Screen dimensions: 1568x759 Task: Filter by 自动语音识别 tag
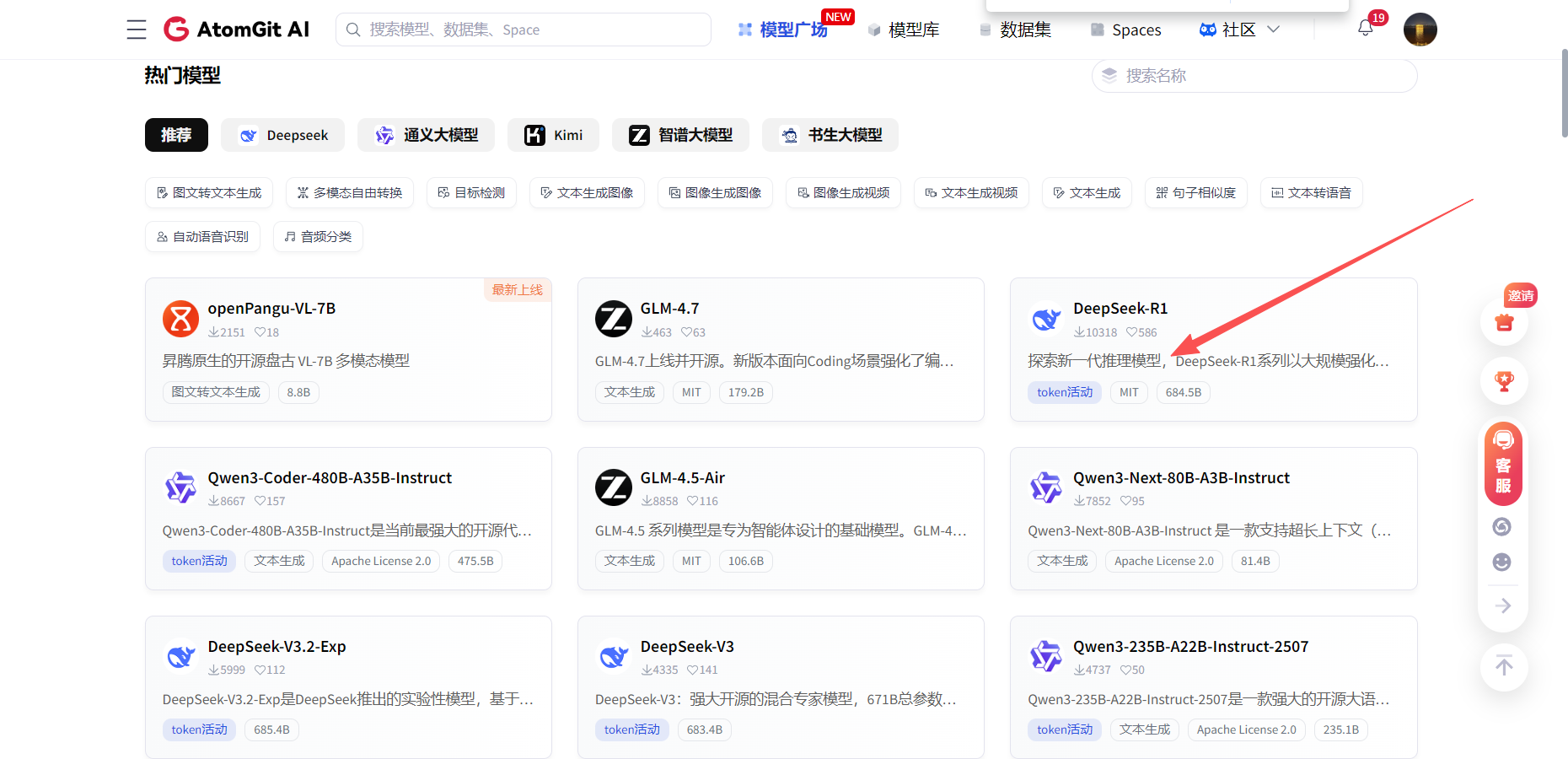202,237
